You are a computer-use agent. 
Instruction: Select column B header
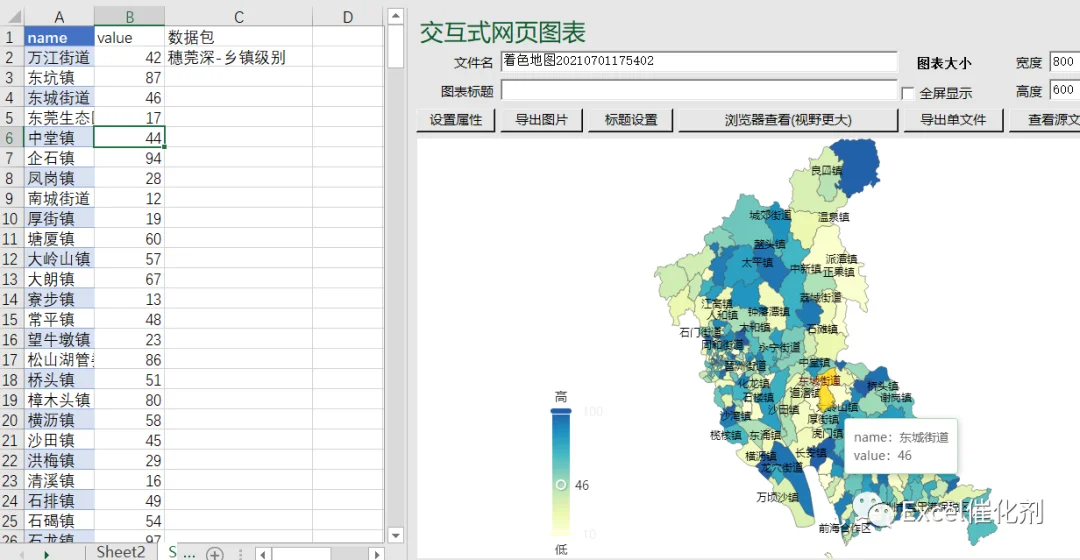coord(129,17)
